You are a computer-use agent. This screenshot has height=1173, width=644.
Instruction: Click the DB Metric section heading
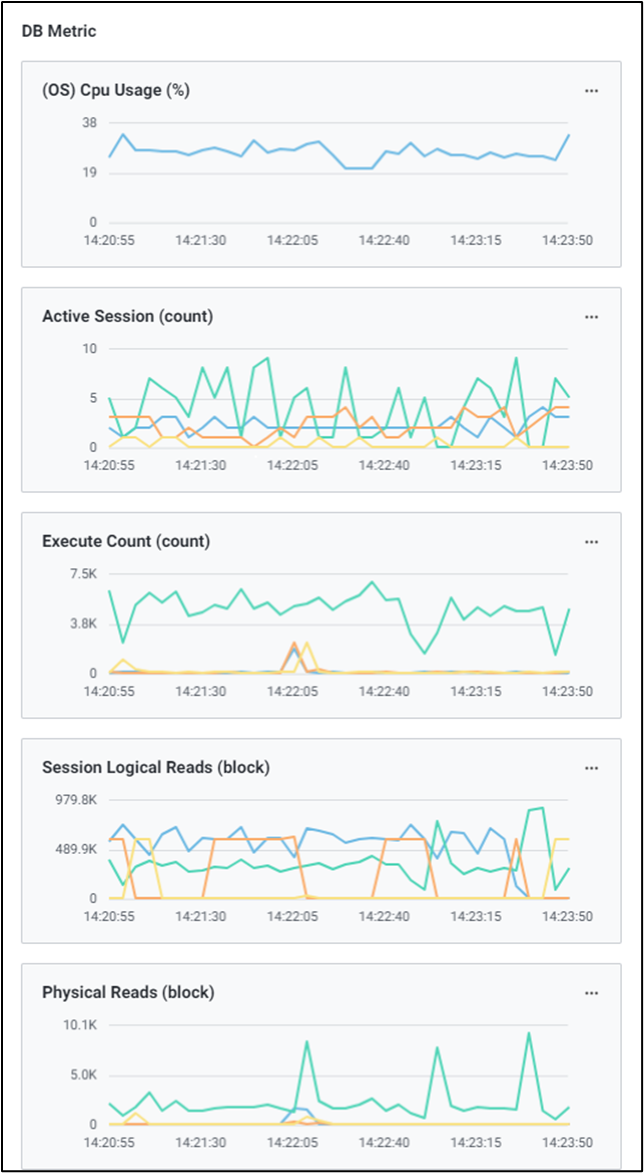(59, 31)
